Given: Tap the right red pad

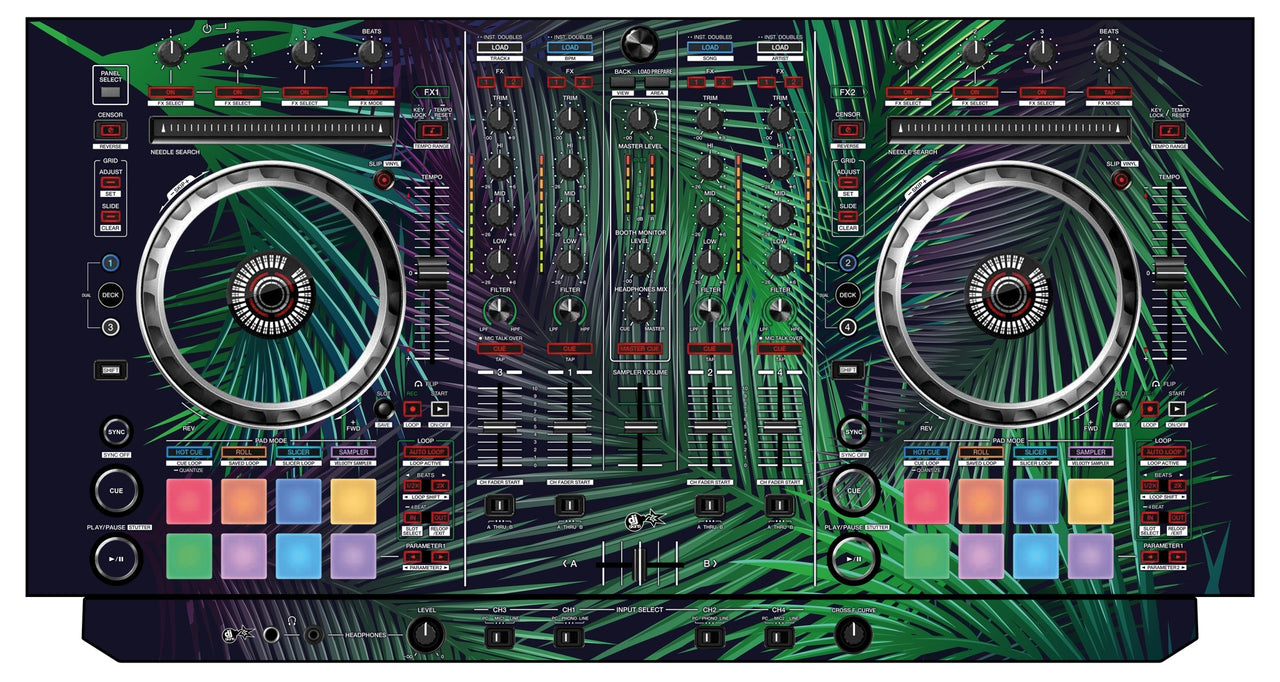Looking at the screenshot, I should tap(927, 502).
